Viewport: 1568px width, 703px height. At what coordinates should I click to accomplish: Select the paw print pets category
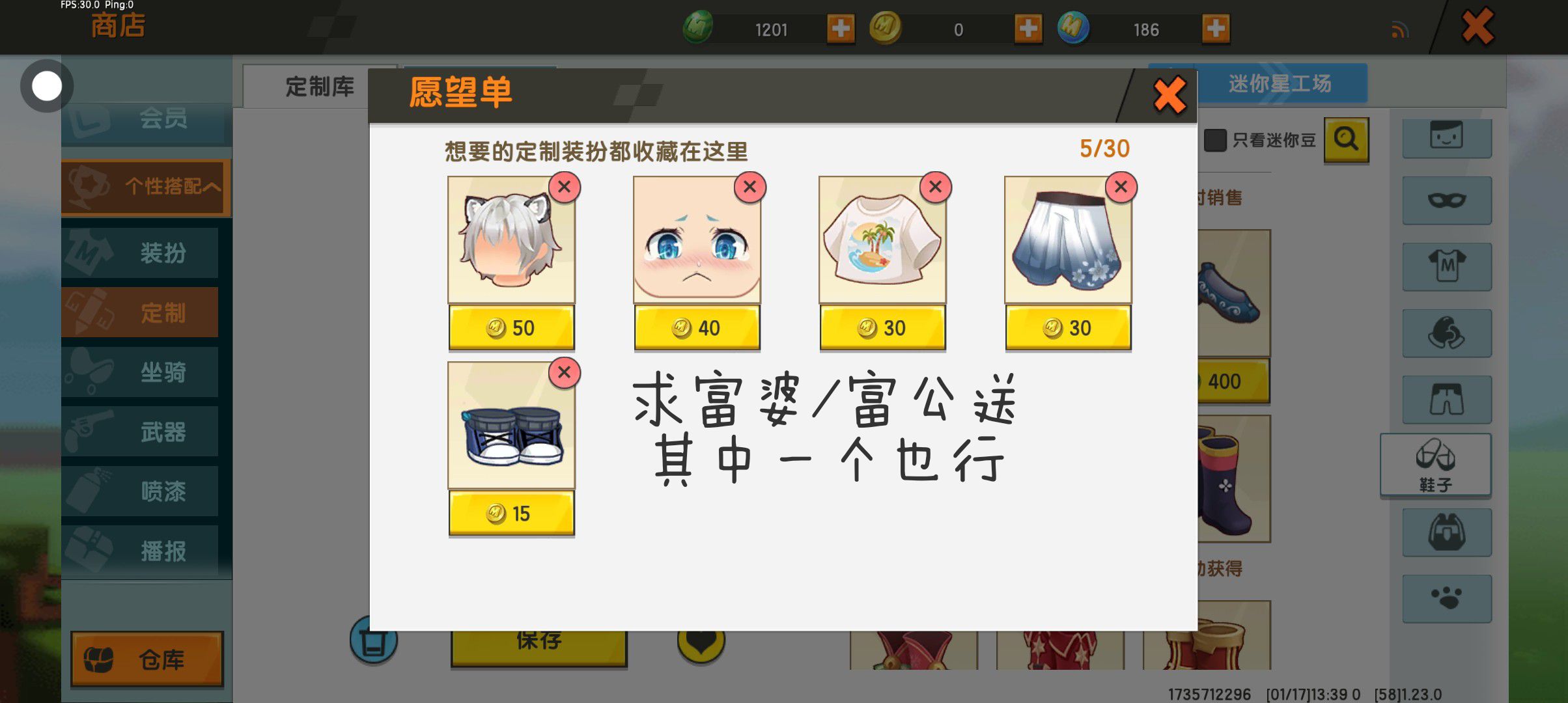pos(1446,599)
